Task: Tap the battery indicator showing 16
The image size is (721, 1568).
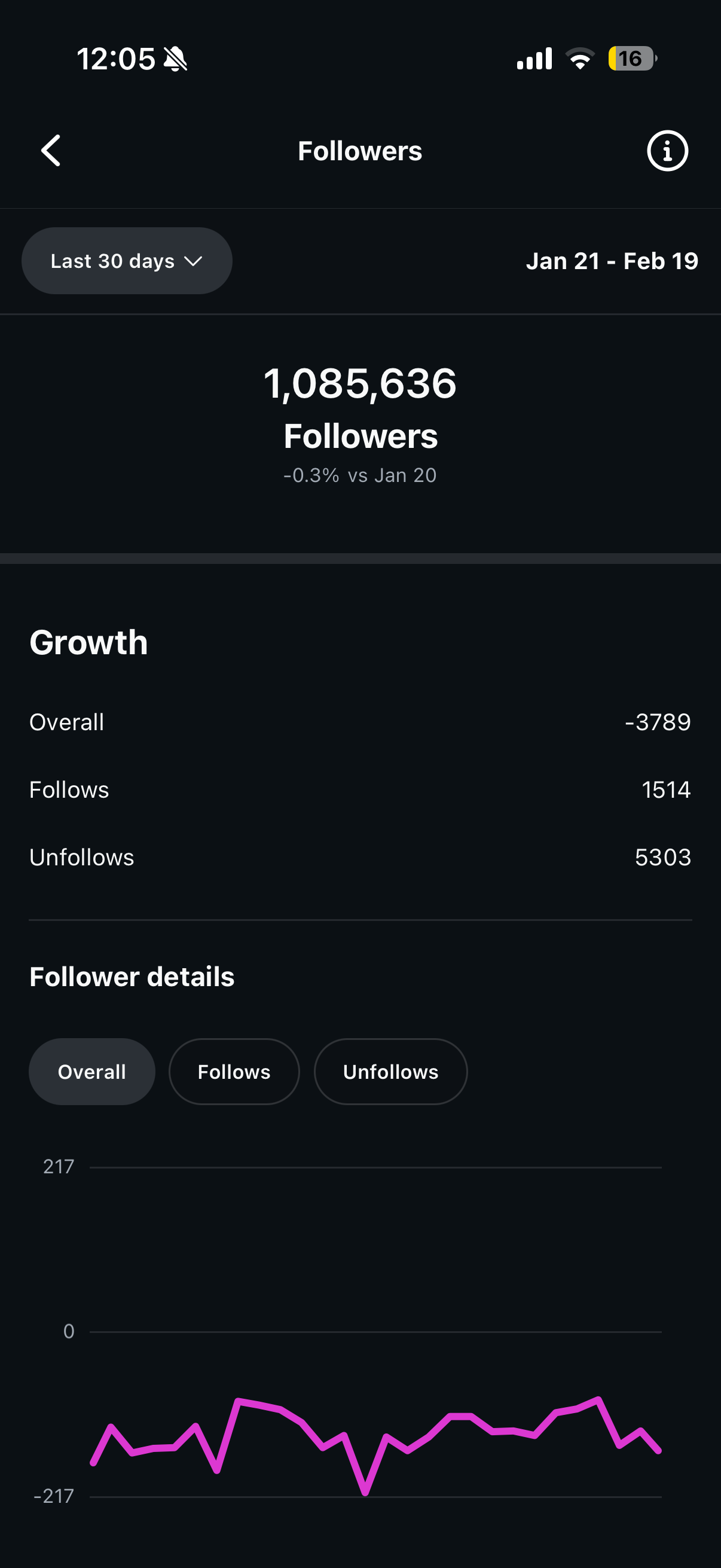Action: [631, 59]
